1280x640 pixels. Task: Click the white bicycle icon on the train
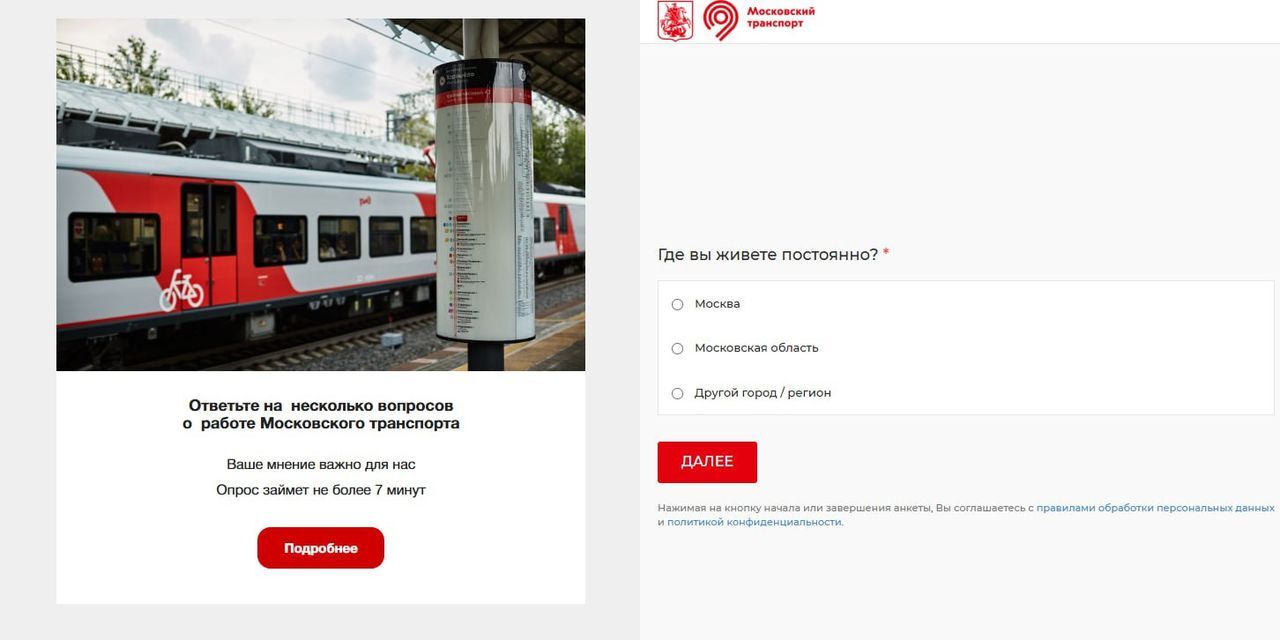click(x=181, y=291)
